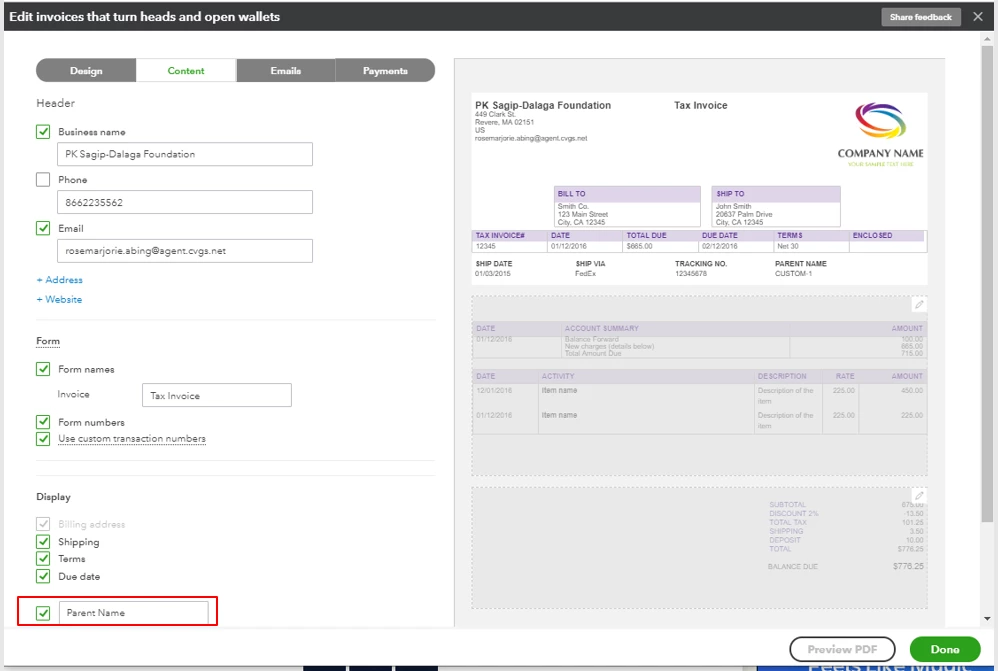Select the Content tab

point(186,71)
